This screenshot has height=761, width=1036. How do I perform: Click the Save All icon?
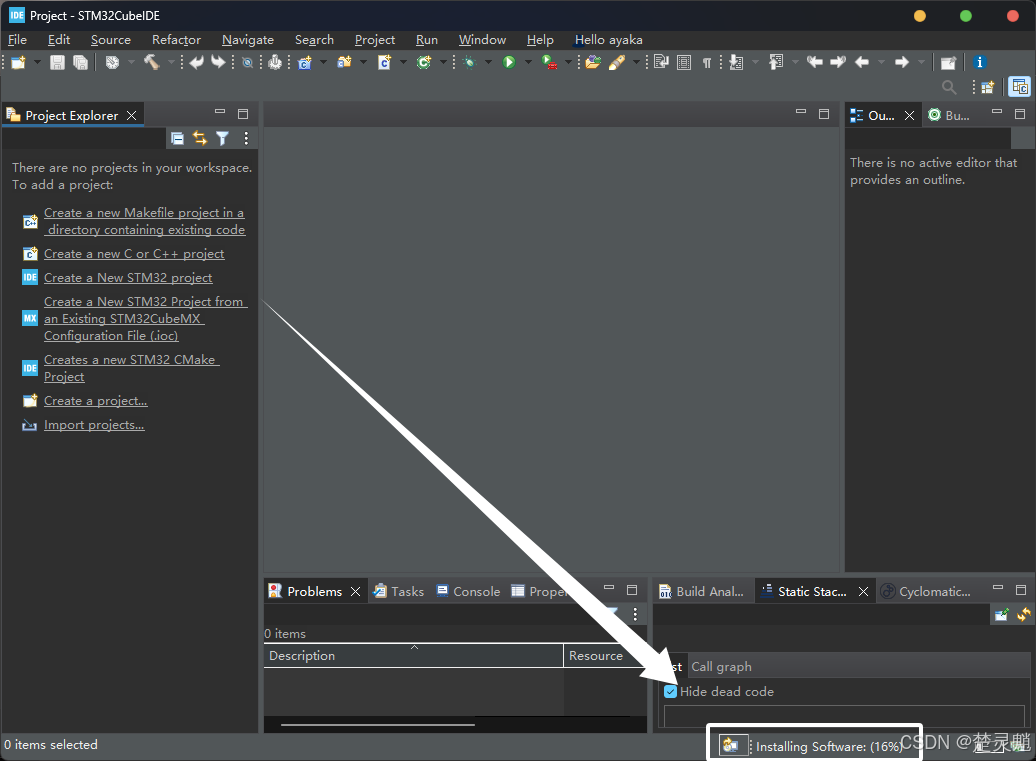pyautogui.click(x=80, y=62)
